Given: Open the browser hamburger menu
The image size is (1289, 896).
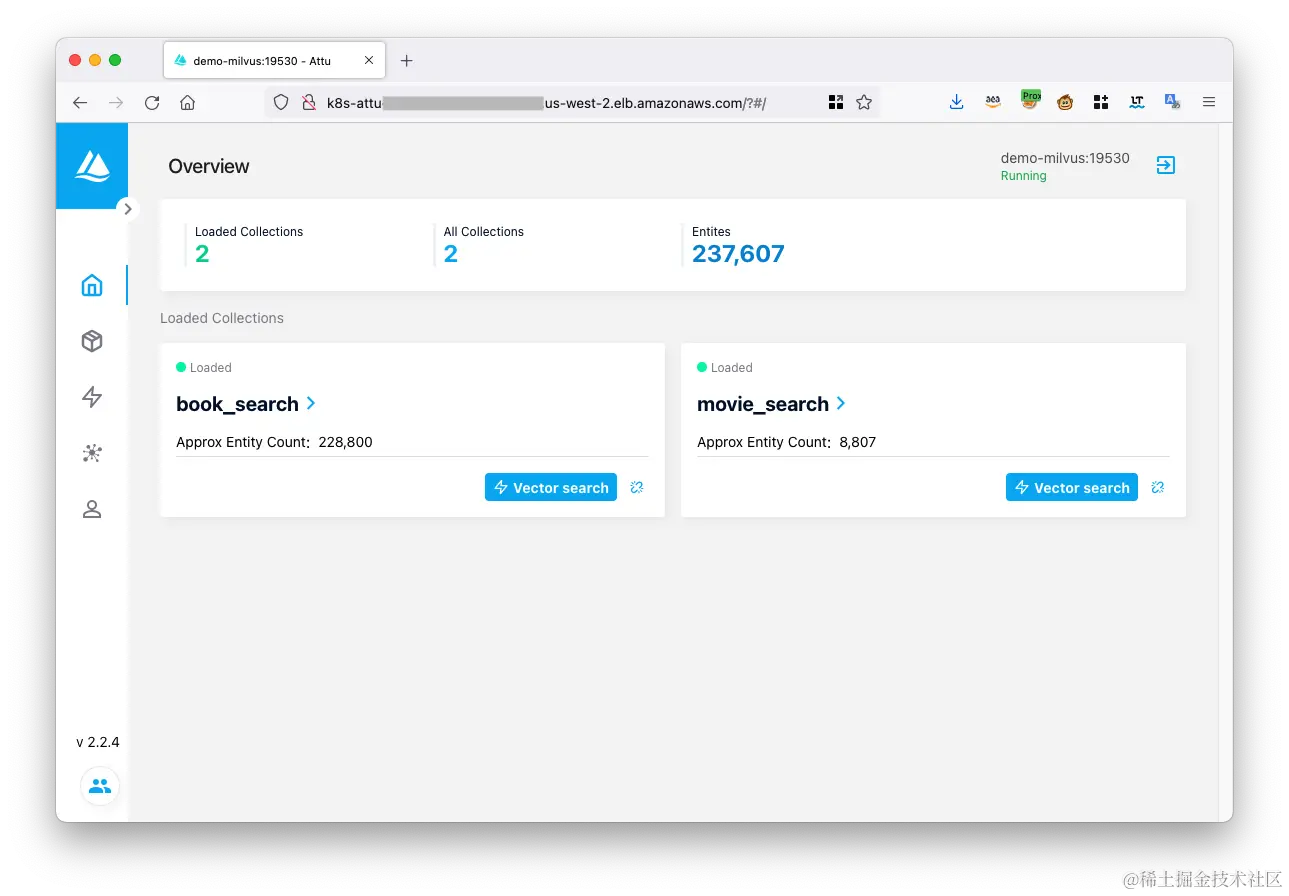Looking at the screenshot, I should pos(1209,102).
